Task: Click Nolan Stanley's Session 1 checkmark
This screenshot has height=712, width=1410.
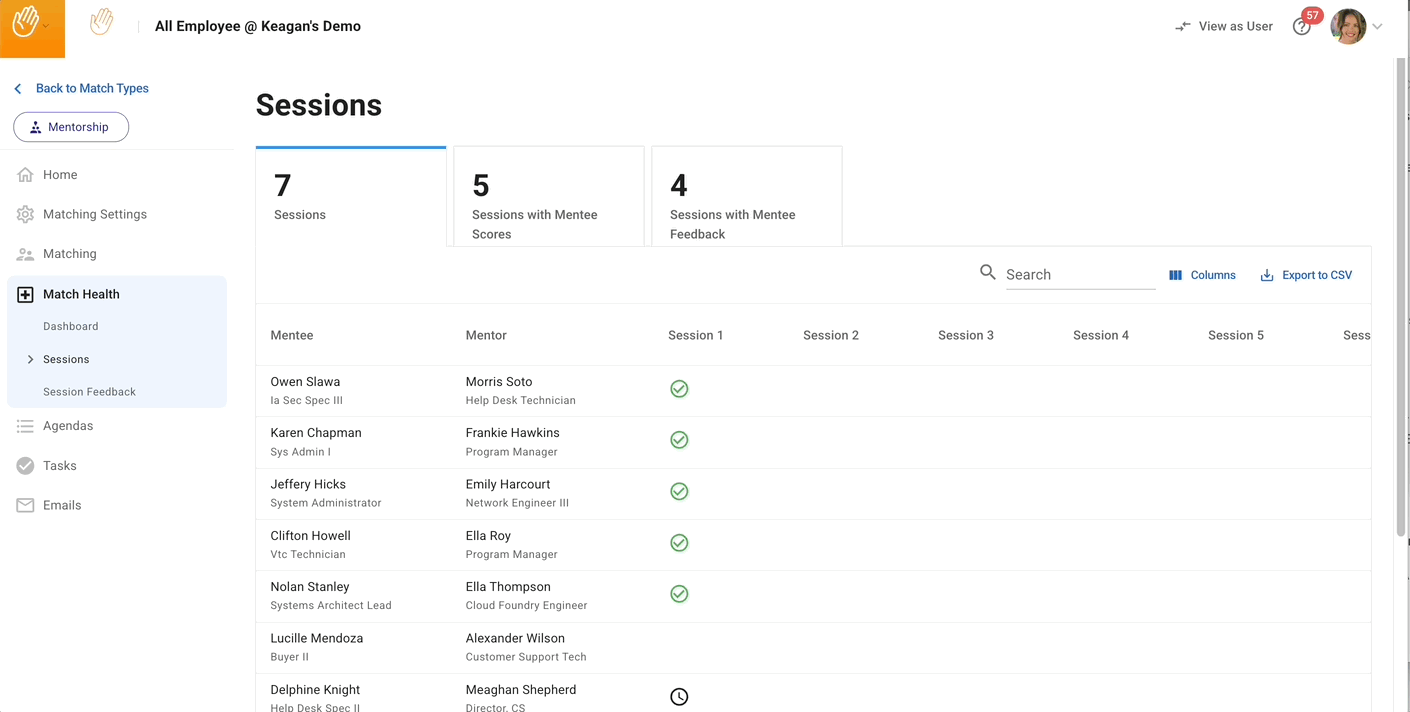Action: (679, 594)
